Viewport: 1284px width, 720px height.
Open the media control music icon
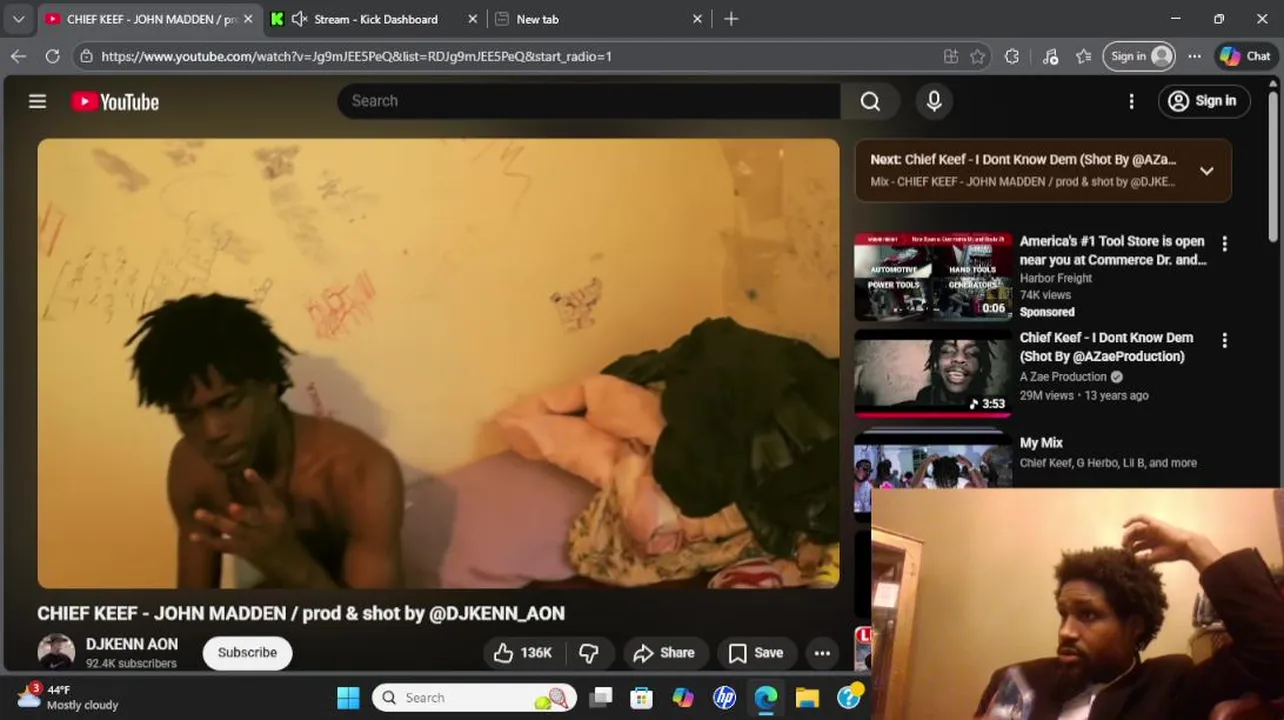click(x=1050, y=56)
